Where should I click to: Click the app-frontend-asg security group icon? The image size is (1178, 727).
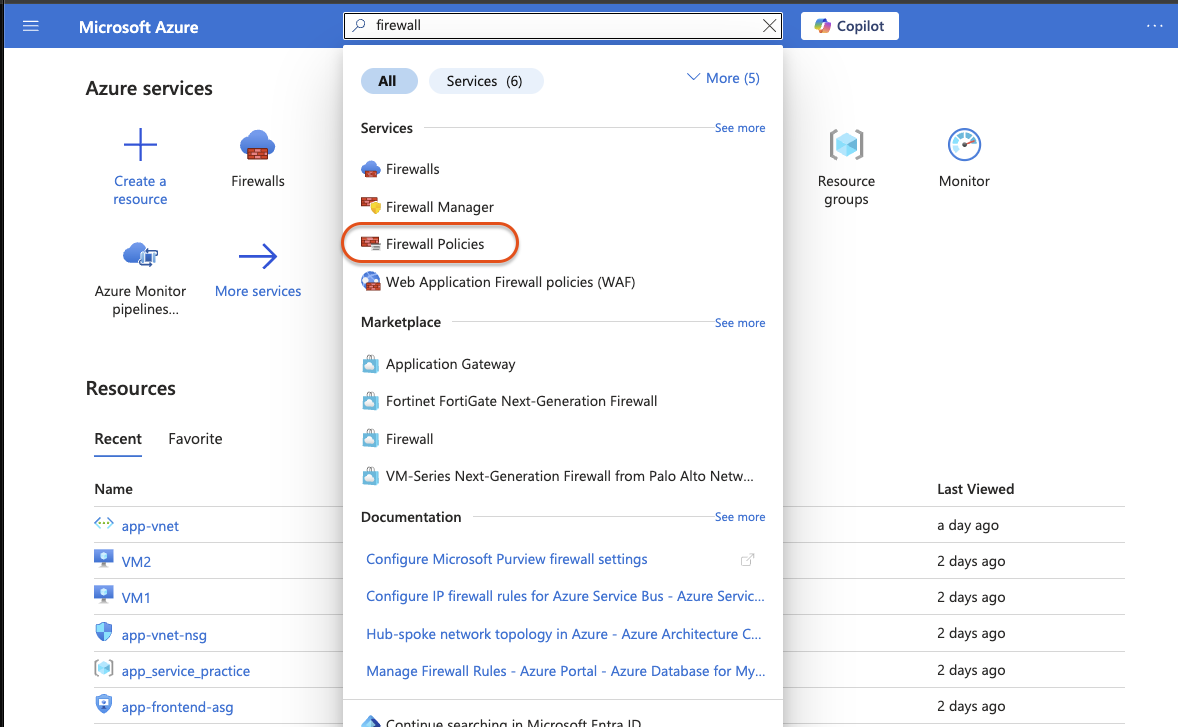pyautogui.click(x=104, y=704)
